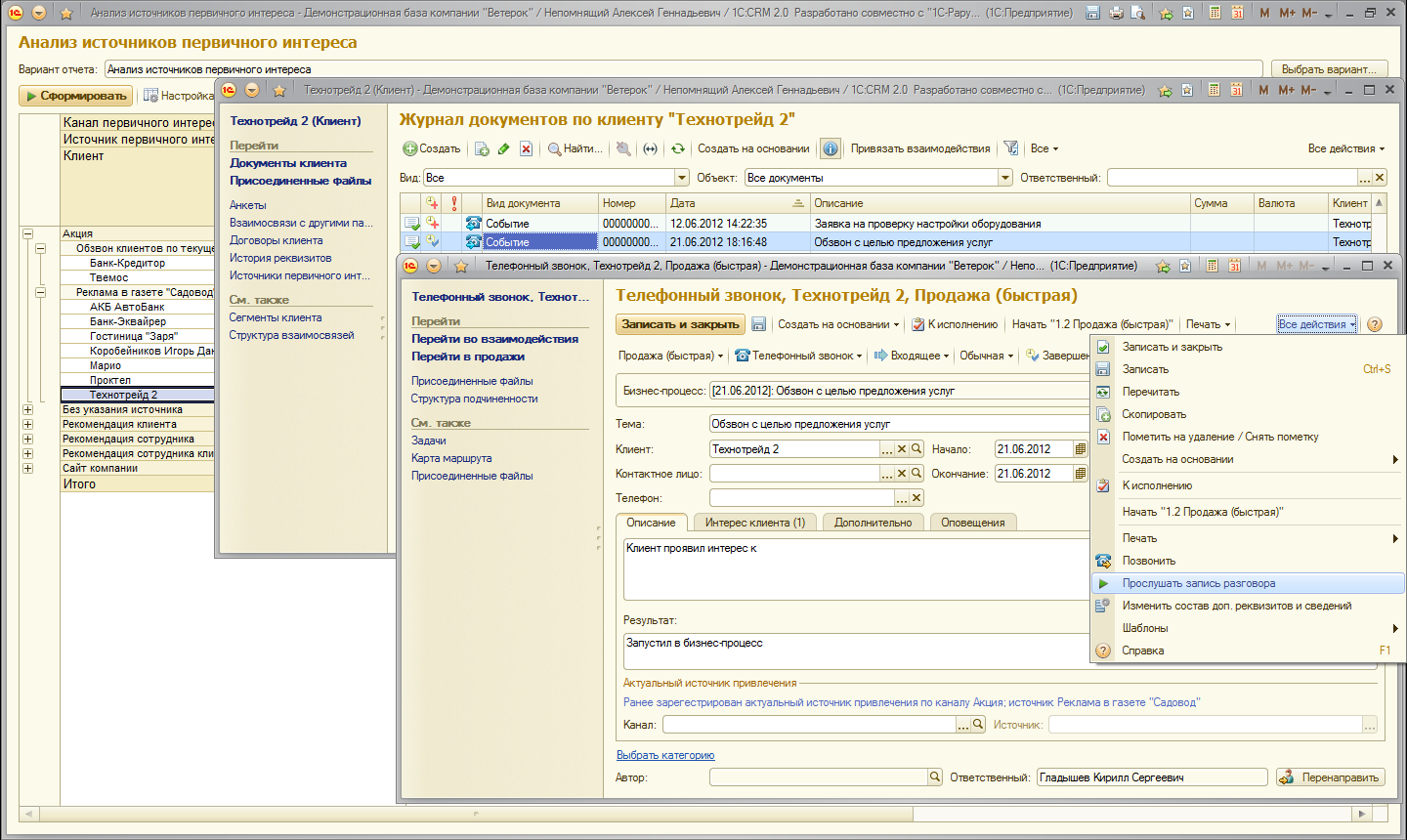Image resolution: width=1407 pixels, height=840 pixels.
Task: Switch to the Оповещения tab
Action: 972,523
